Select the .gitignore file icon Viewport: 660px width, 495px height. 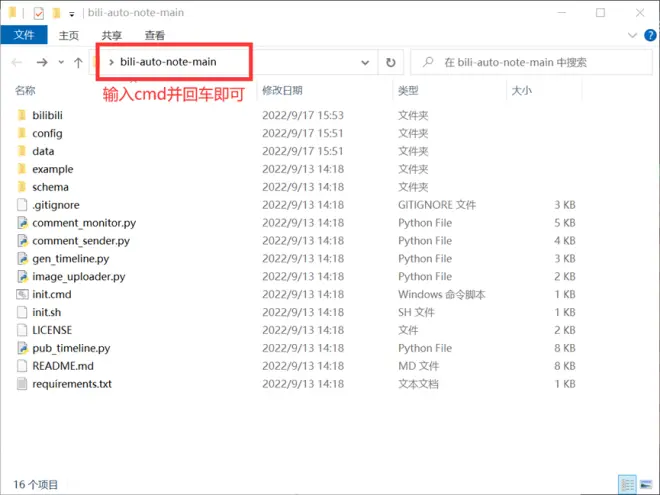(x=22, y=205)
